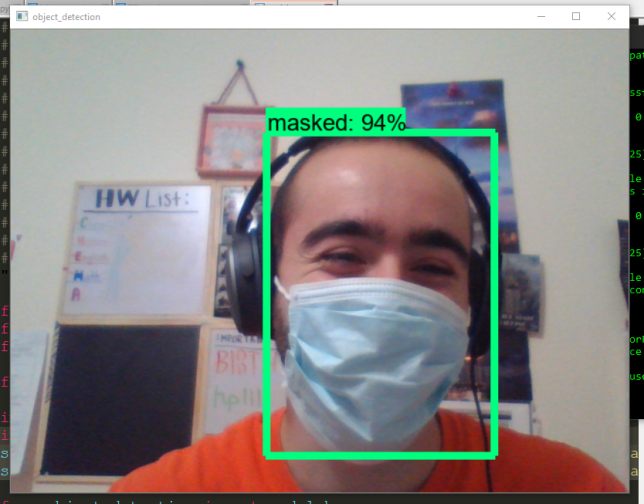Screen dimensions: 644x504
Task: Click the "masked: 94%" detection label
Action: [336, 122]
